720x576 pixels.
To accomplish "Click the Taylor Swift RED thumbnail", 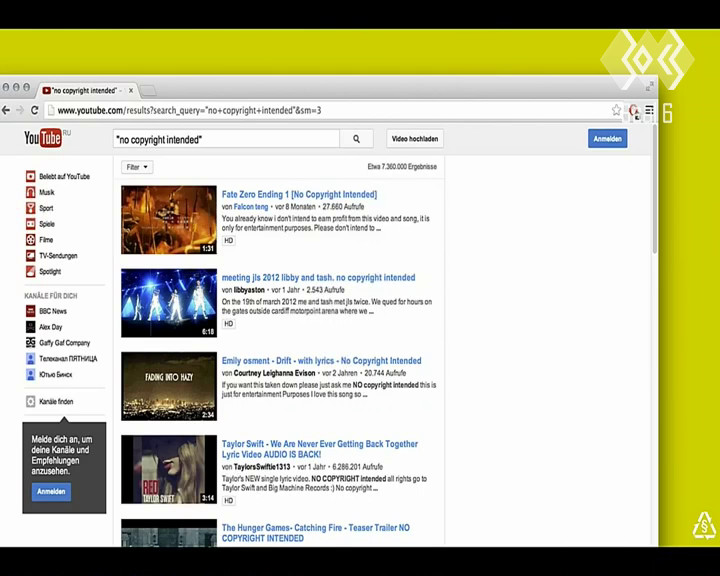I will pos(169,469).
